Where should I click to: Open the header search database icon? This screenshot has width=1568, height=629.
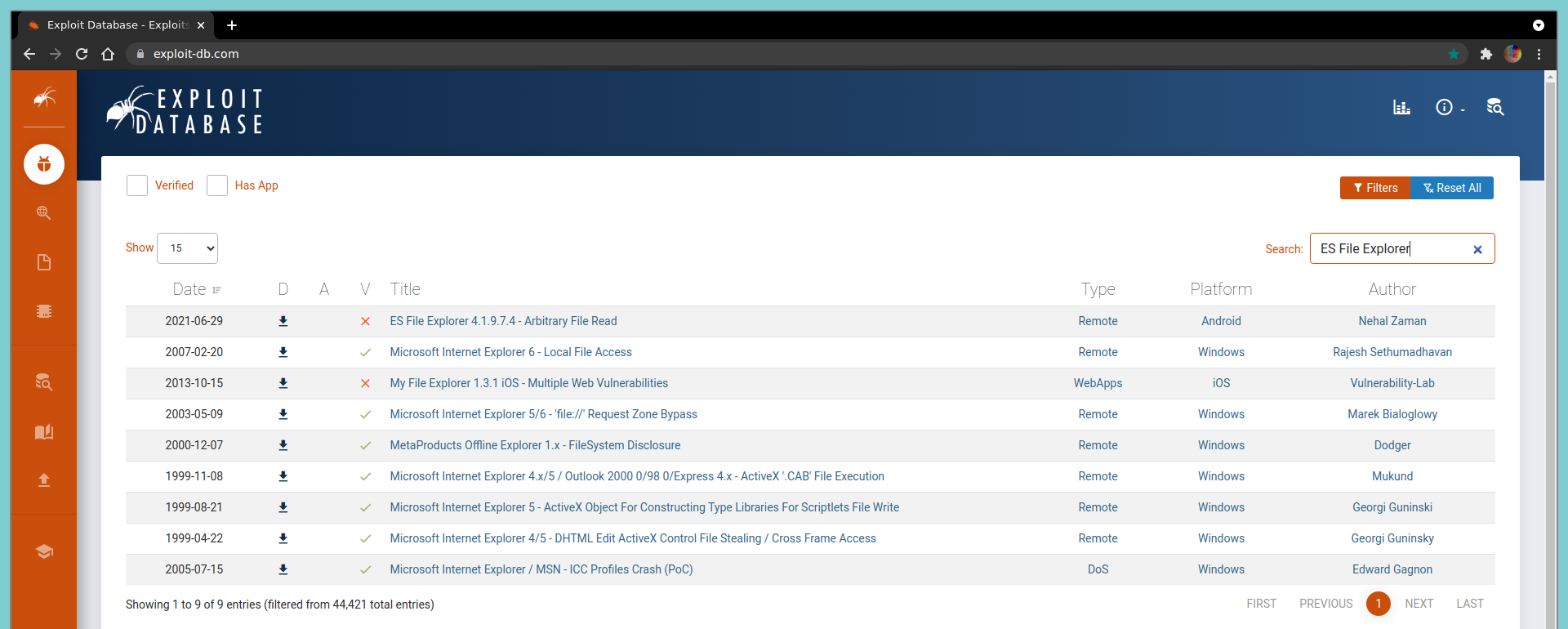[1495, 107]
